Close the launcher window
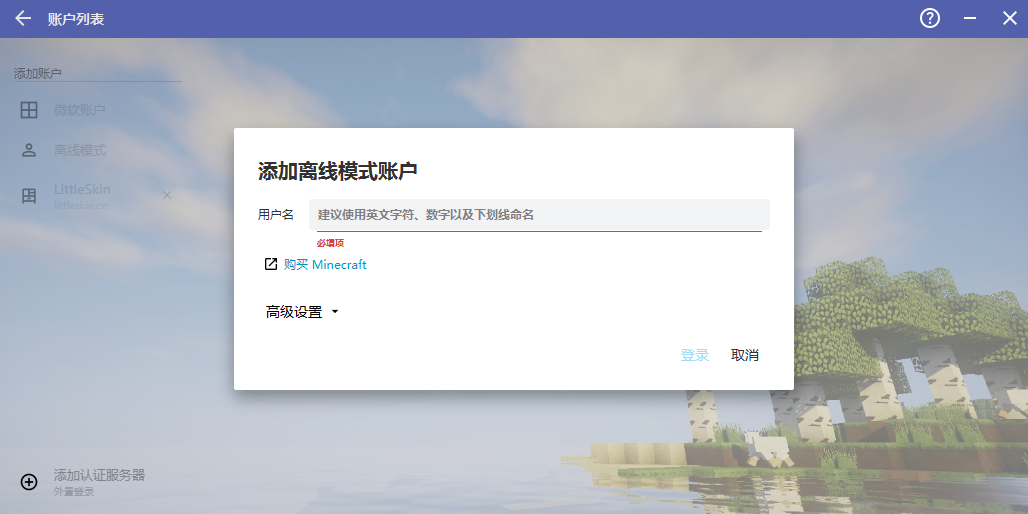This screenshot has height=514, width=1028. pyautogui.click(x=1009, y=19)
